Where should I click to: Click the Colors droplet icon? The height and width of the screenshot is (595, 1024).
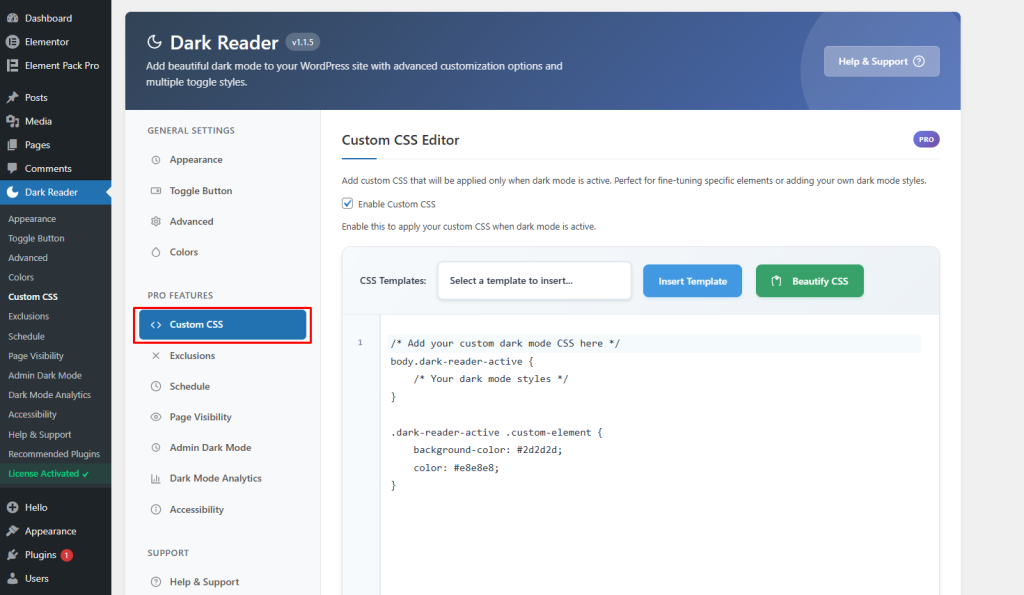click(155, 252)
